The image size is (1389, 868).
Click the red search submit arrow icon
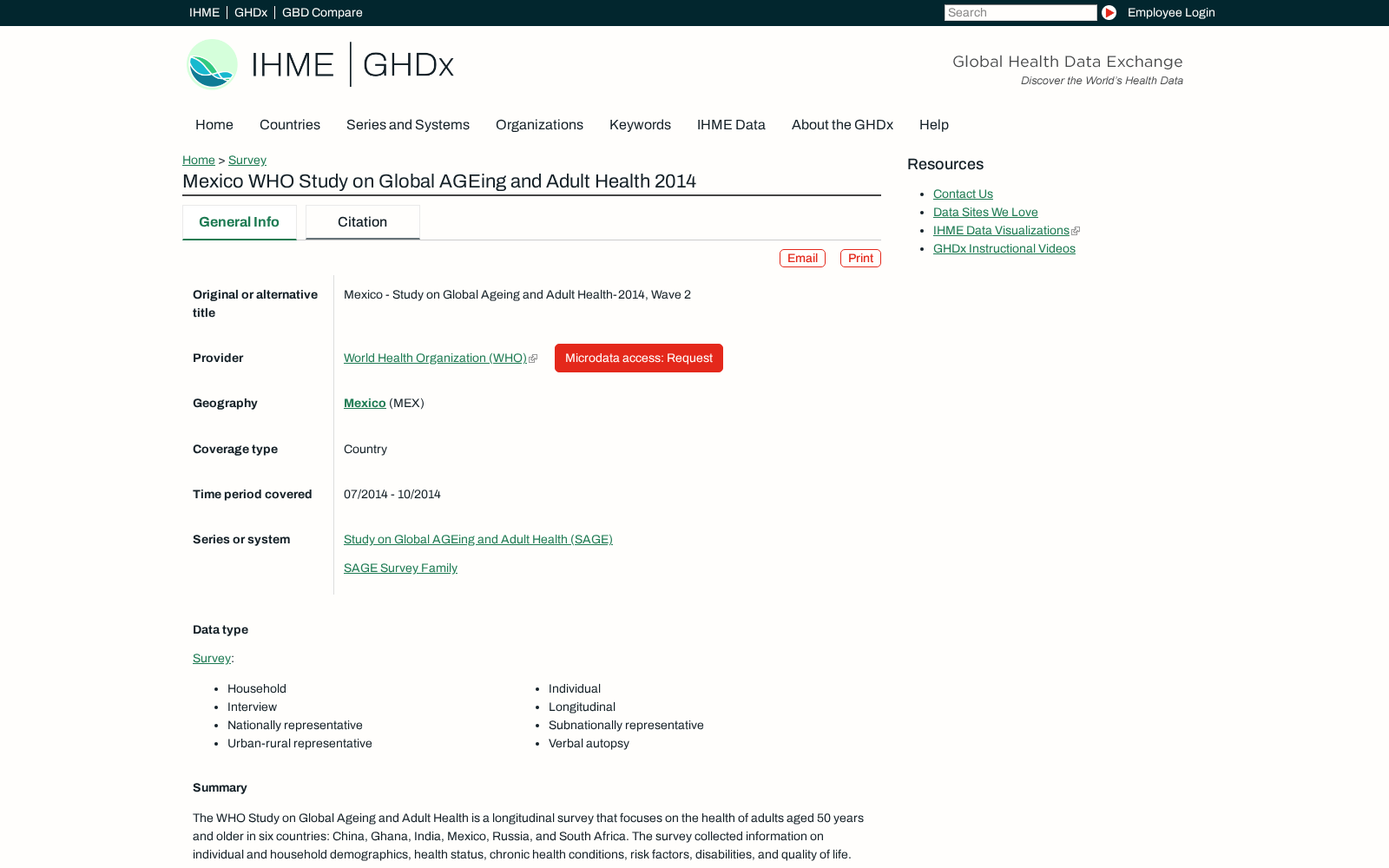point(1109,12)
